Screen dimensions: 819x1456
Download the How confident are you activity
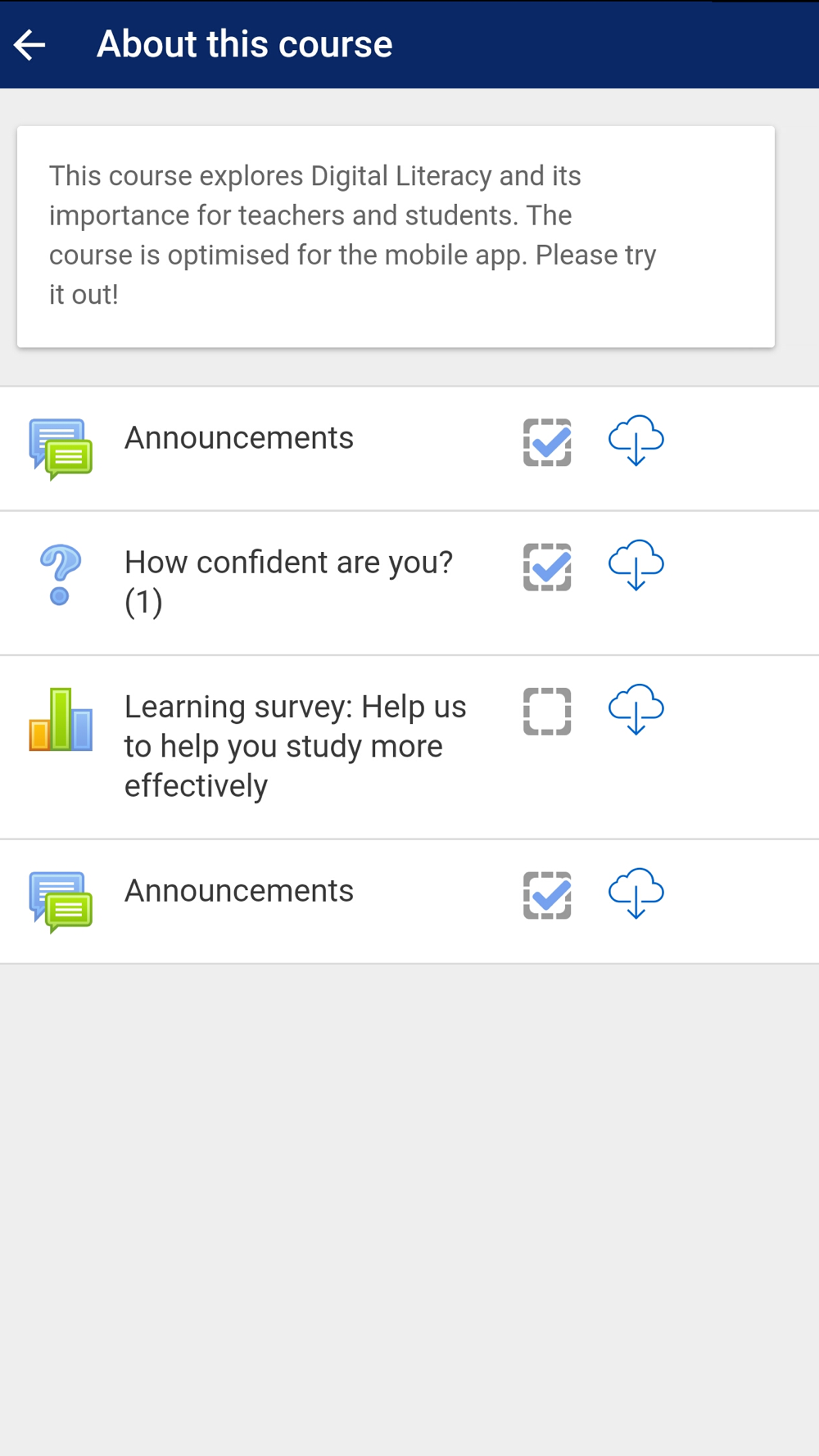(636, 565)
